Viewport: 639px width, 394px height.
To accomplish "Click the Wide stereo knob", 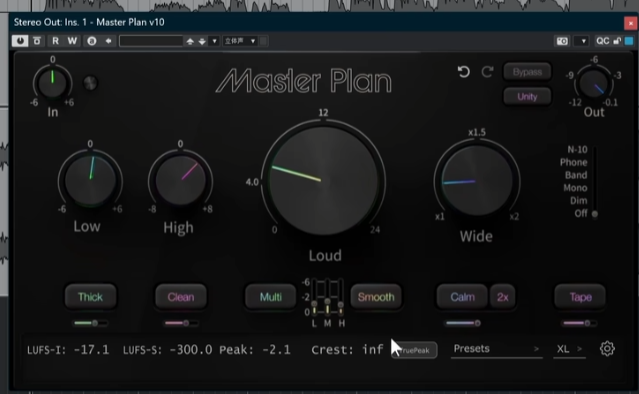I will [476, 180].
